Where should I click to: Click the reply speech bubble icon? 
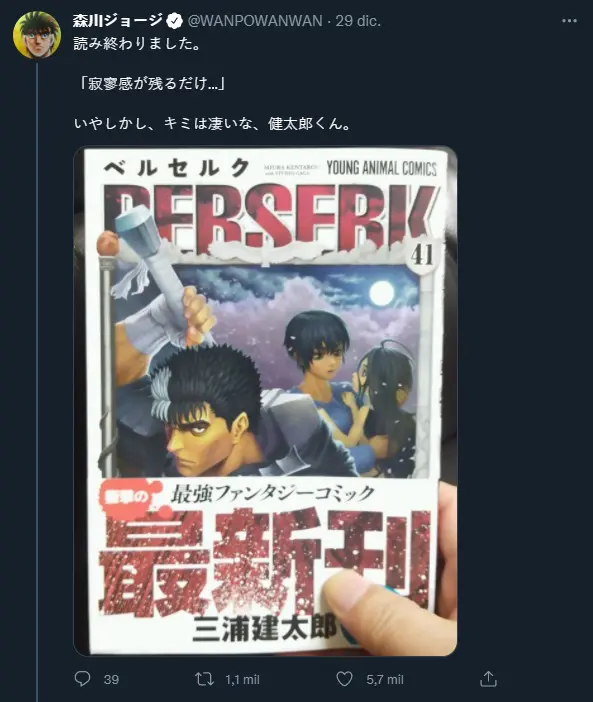tap(82, 679)
